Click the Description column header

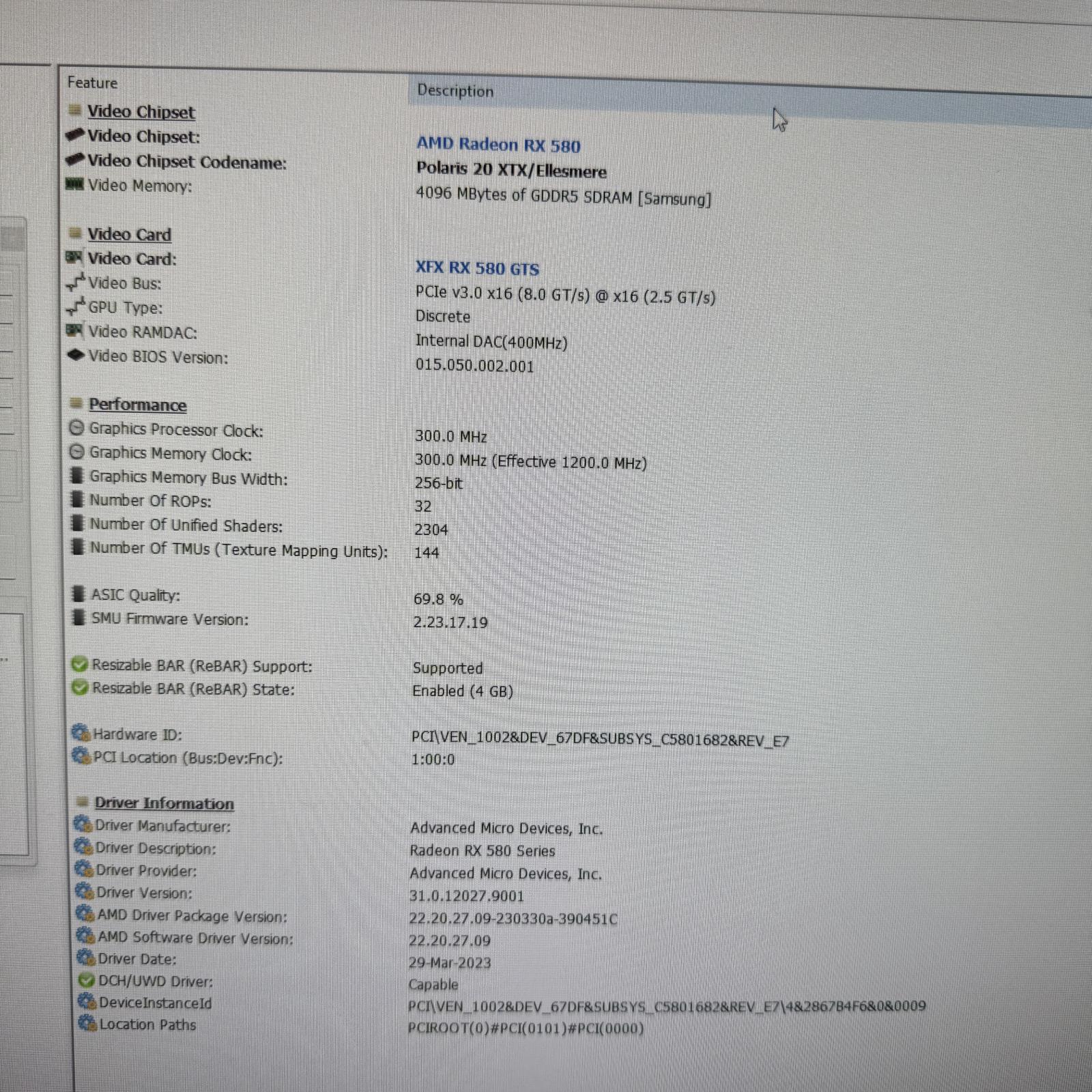tap(455, 91)
